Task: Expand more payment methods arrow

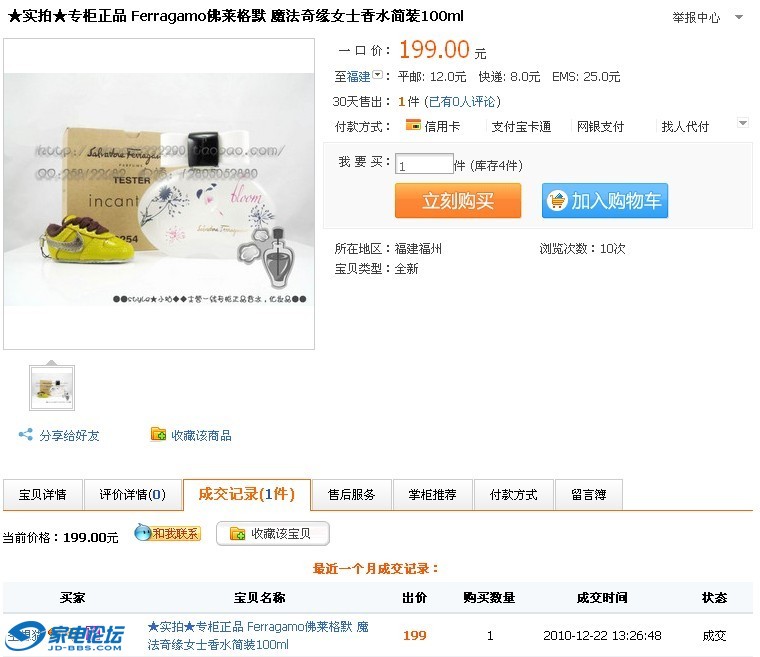Action: pos(743,122)
